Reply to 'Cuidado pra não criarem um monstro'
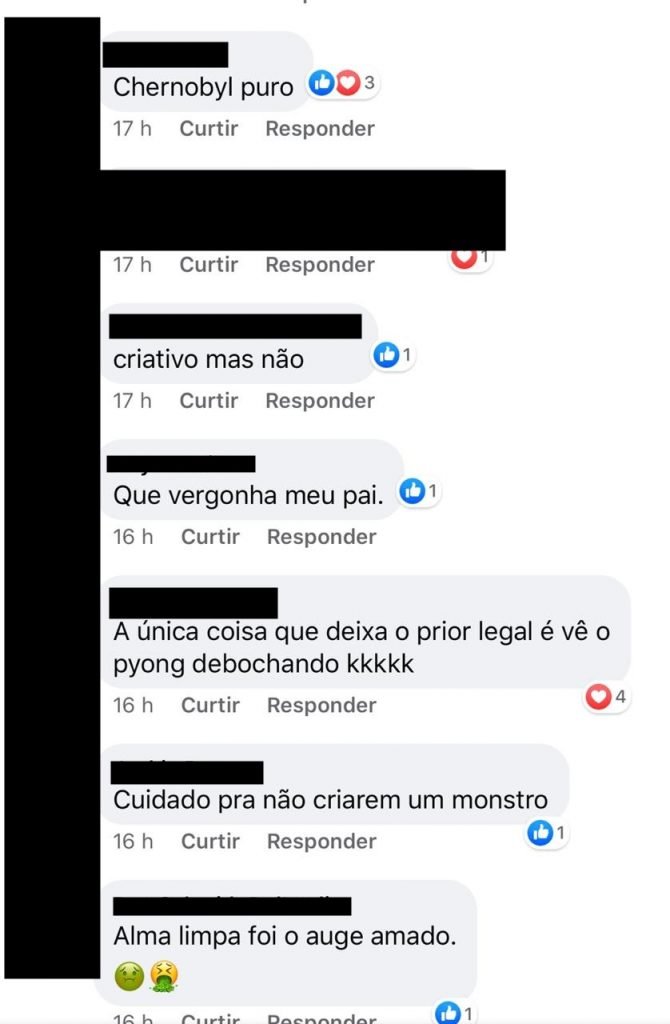This screenshot has height=1024, width=670. [x=322, y=841]
